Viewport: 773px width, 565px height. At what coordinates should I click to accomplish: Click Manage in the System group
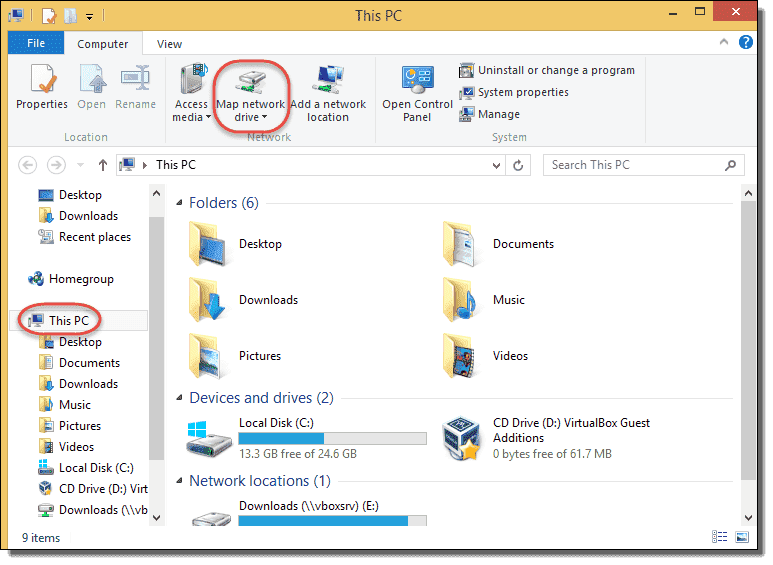coord(489,114)
